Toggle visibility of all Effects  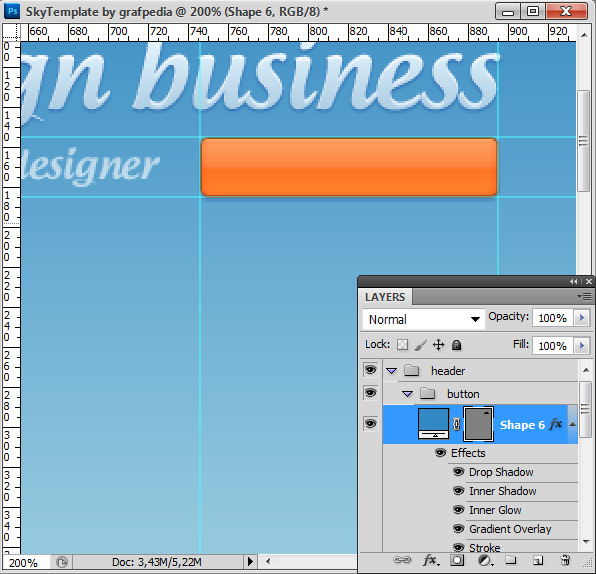[x=440, y=453]
